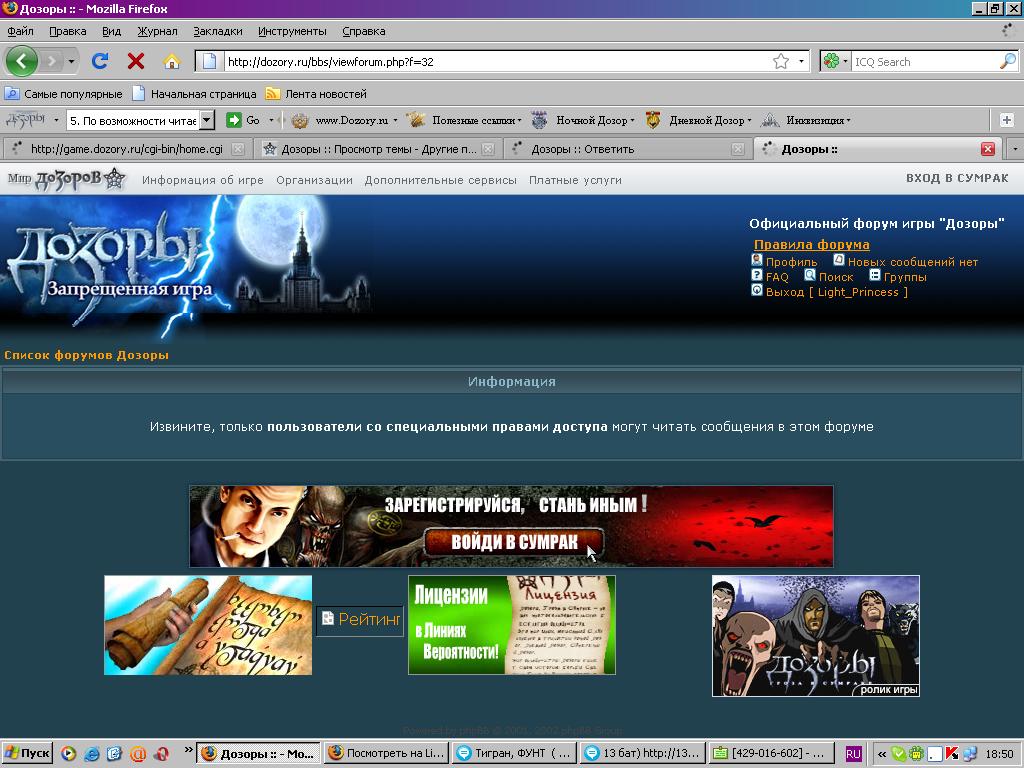The image size is (1024, 768).
Task: Open the Файл menu
Action: point(21,31)
